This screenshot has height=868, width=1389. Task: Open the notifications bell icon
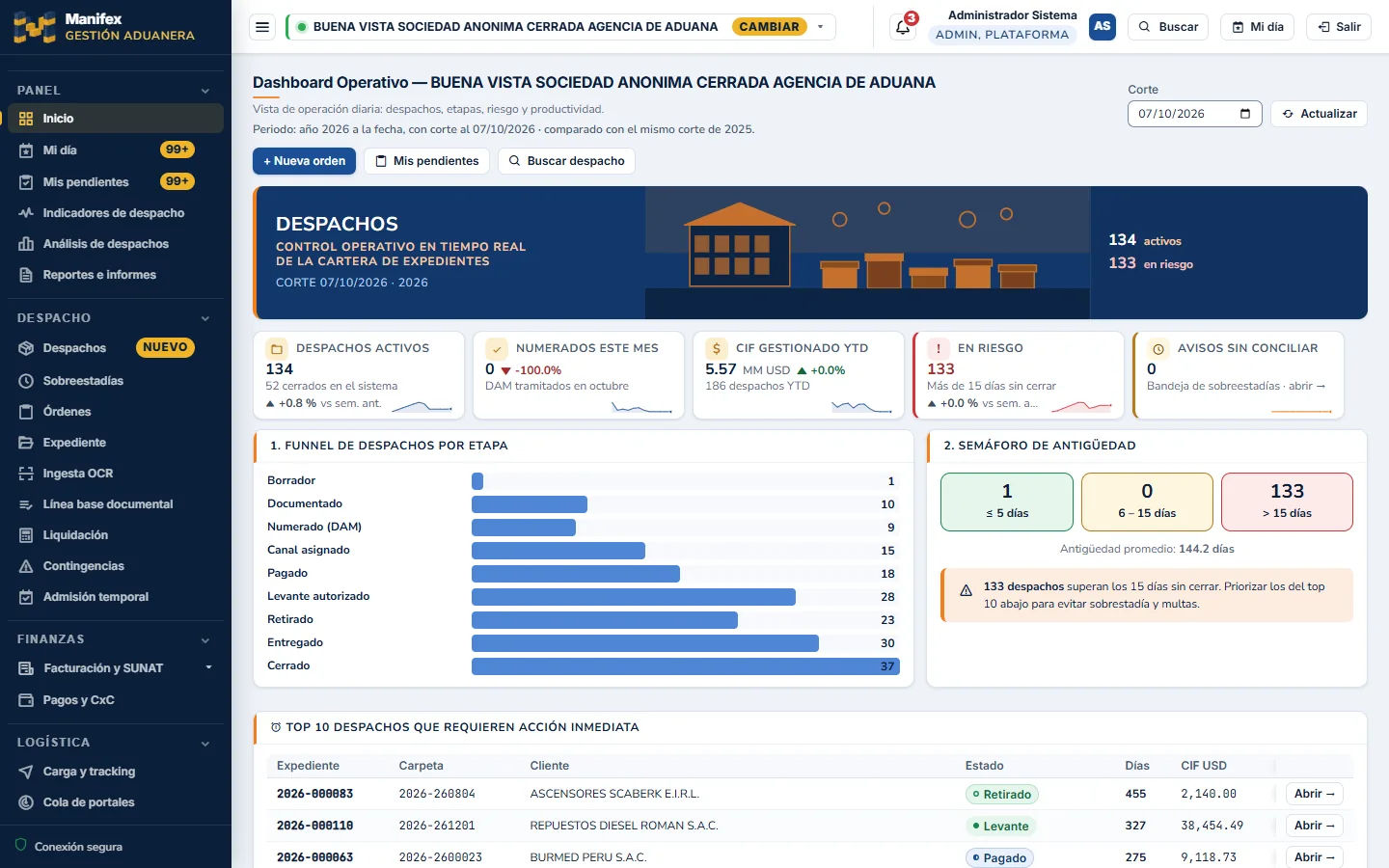tap(903, 27)
